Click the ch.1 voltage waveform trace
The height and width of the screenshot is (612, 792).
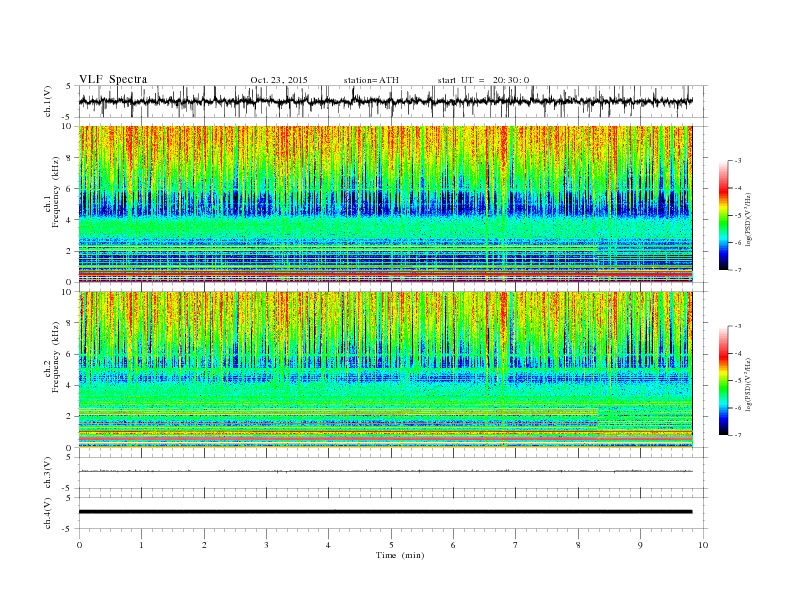[x=385, y=101]
